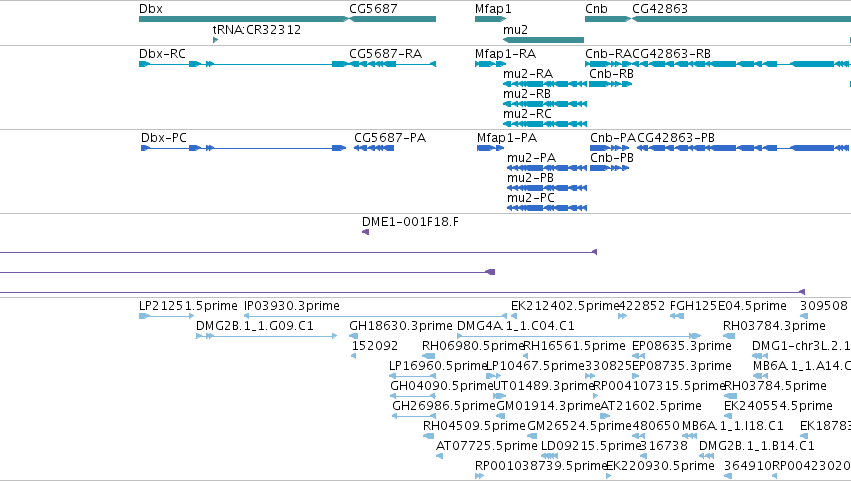
Task: Click the mu2-RB transcript label
Action: [527, 94]
